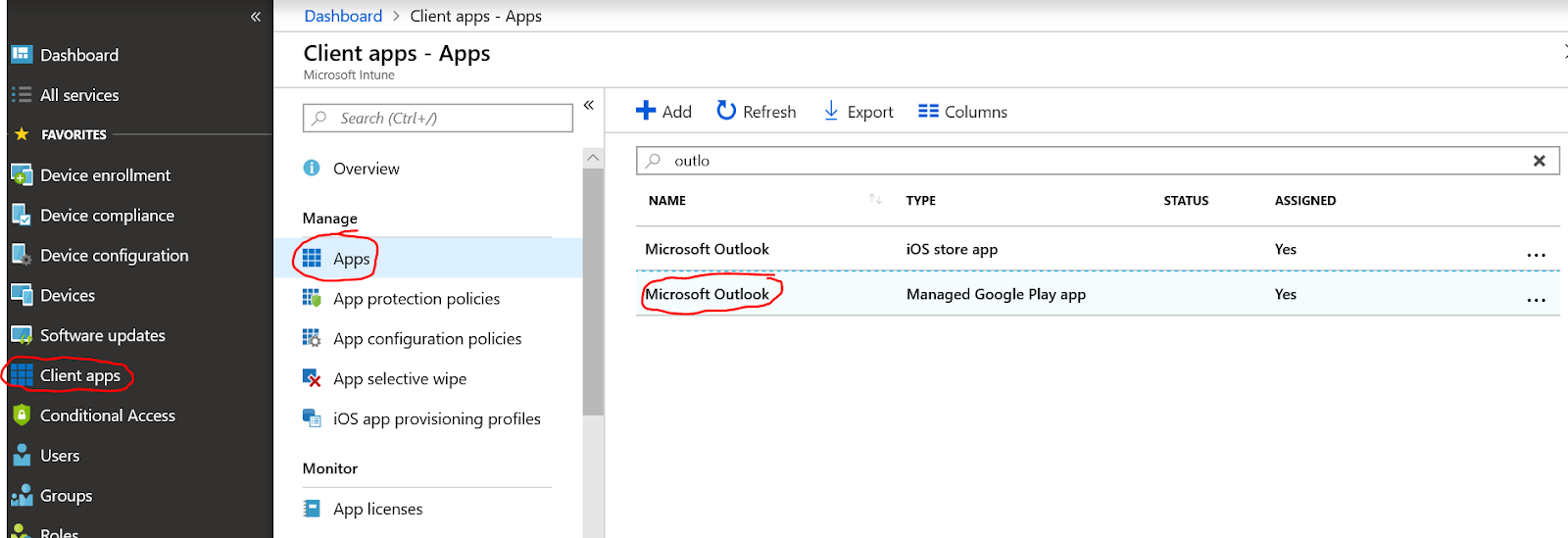
Task: Select the ASSIGNED column header
Action: click(x=1305, y=200)
